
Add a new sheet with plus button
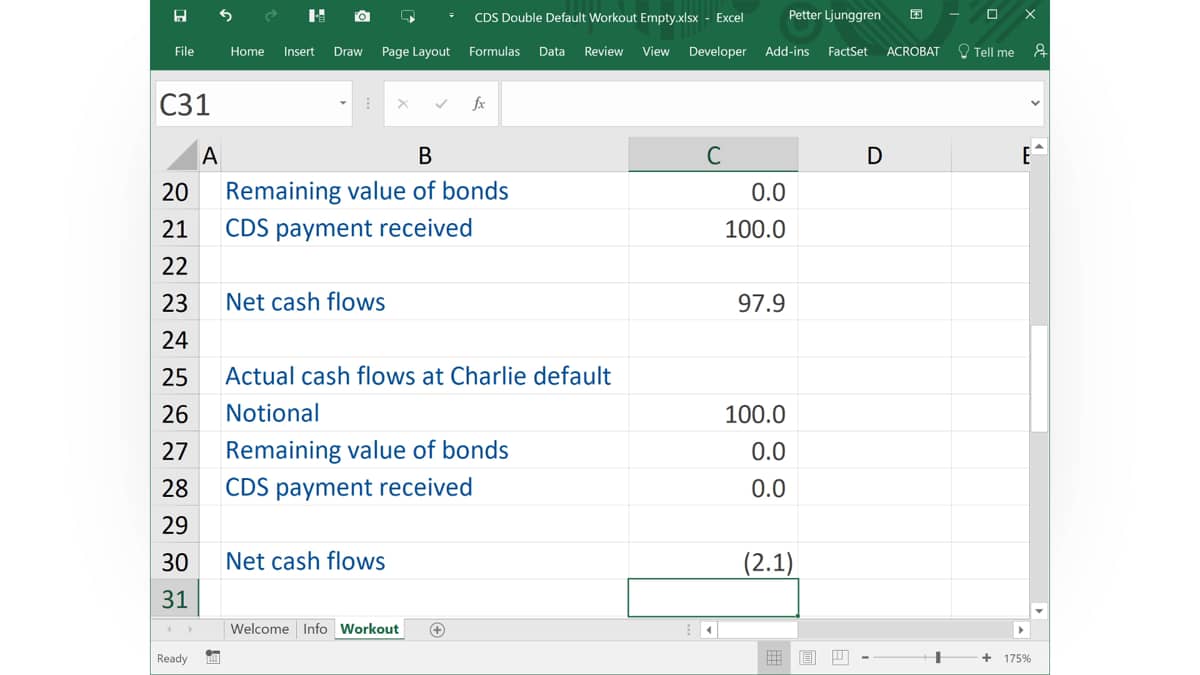coord(437,630)
